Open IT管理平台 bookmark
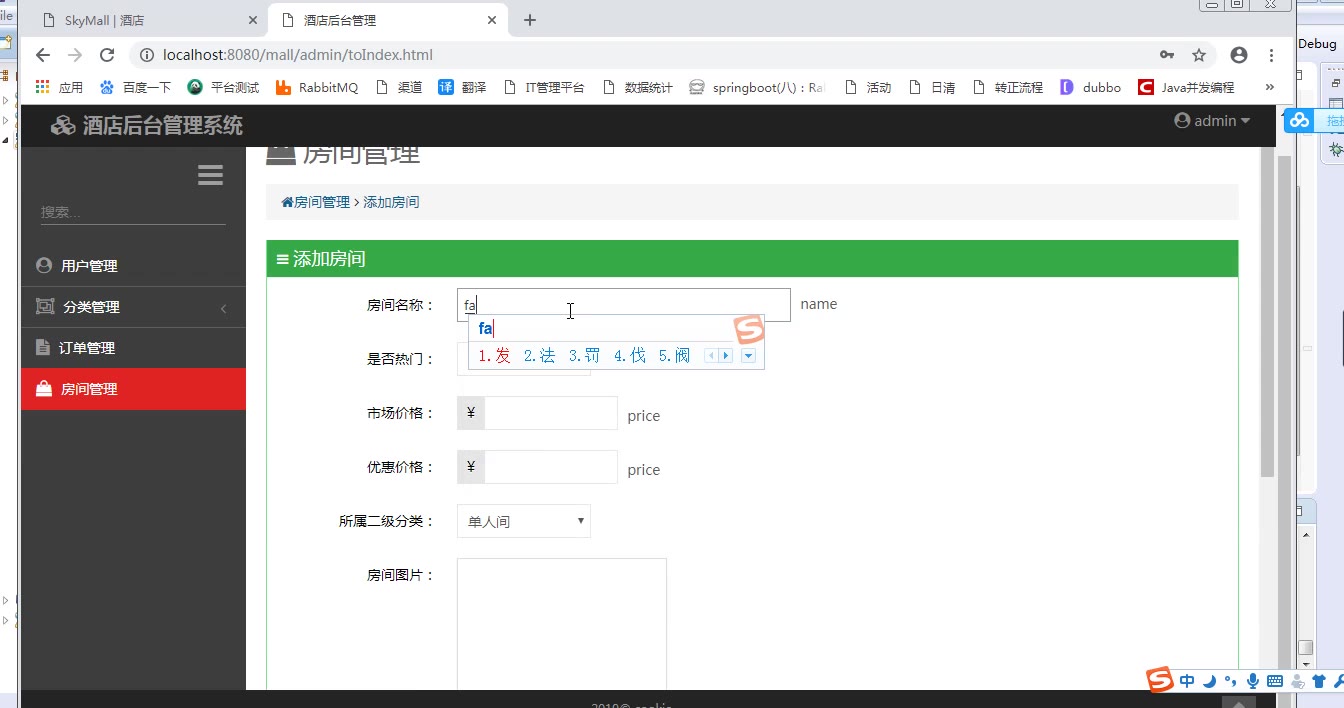The height and width of the screenshot is (708, 1344). [543, 87]
